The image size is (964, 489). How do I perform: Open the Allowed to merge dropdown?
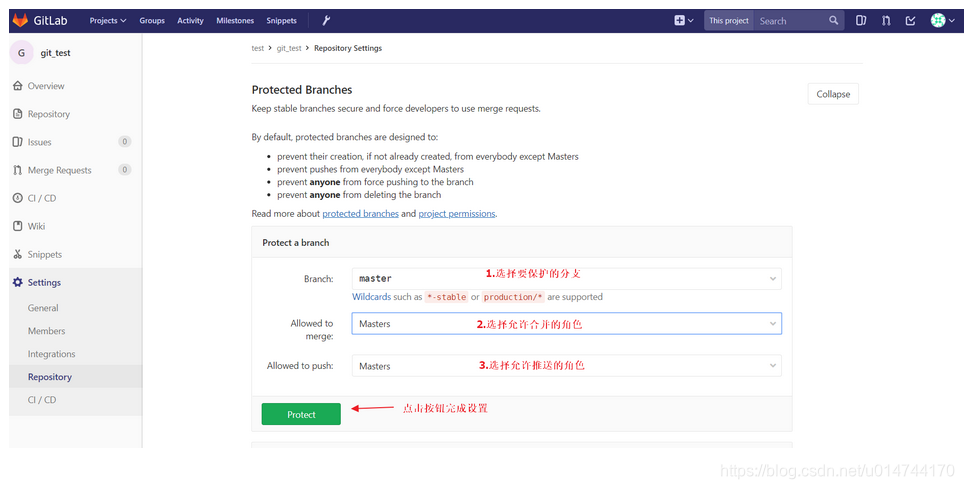tap(566, 324)
